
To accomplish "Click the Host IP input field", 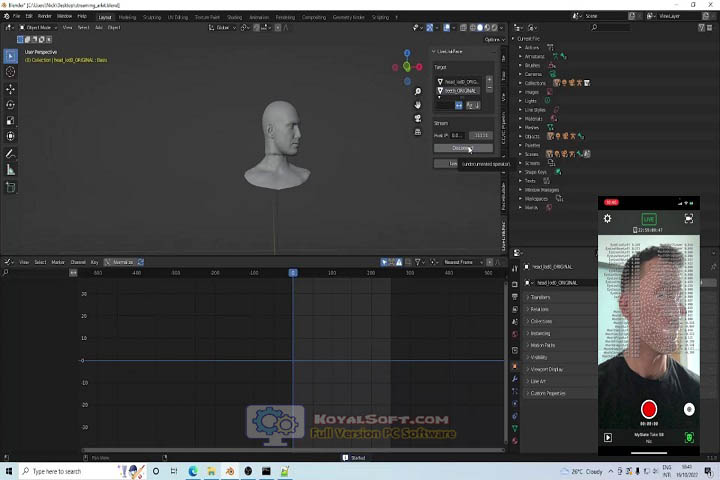I will coord(457,136).
